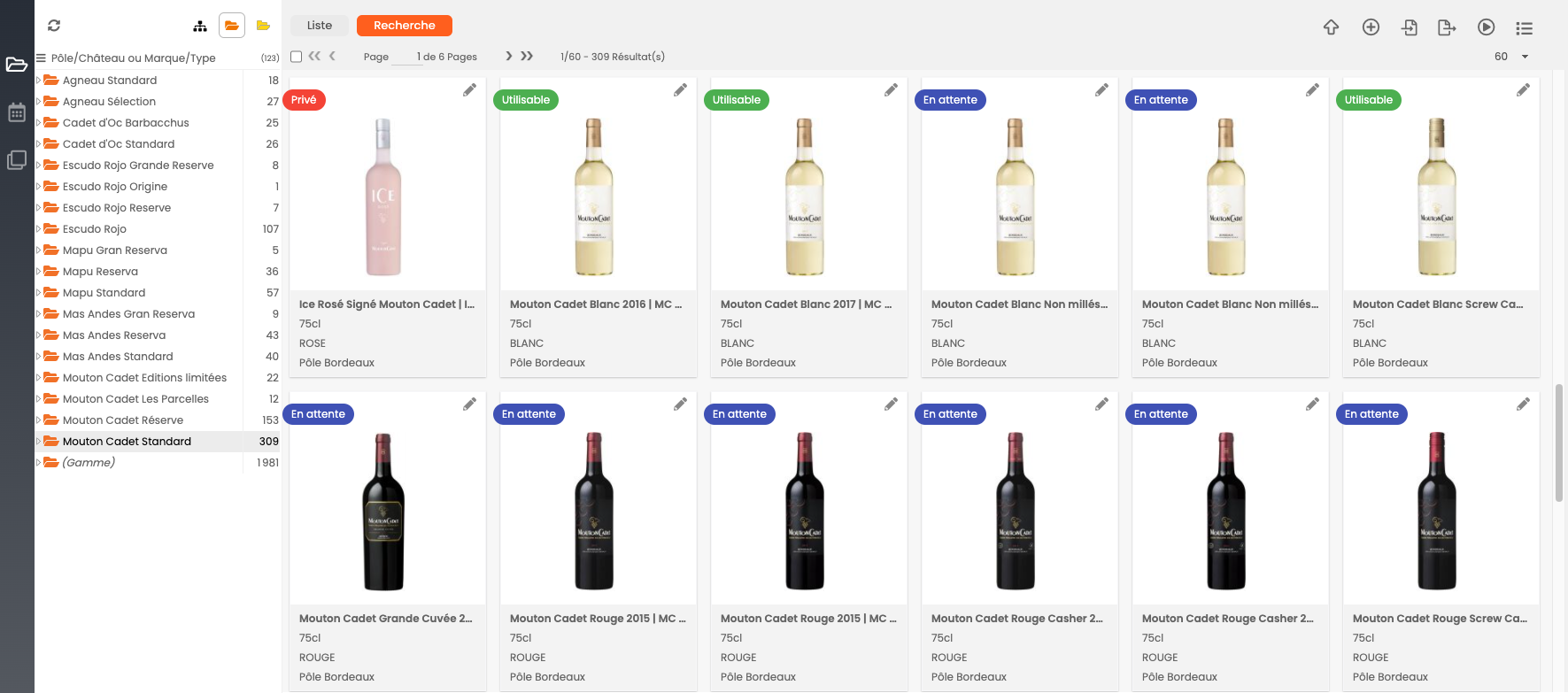Select Mouton Cadet Editions limitées folder
Image resolution: width=1568 pixels, height=693 pixels.
(x=144, y=378)
